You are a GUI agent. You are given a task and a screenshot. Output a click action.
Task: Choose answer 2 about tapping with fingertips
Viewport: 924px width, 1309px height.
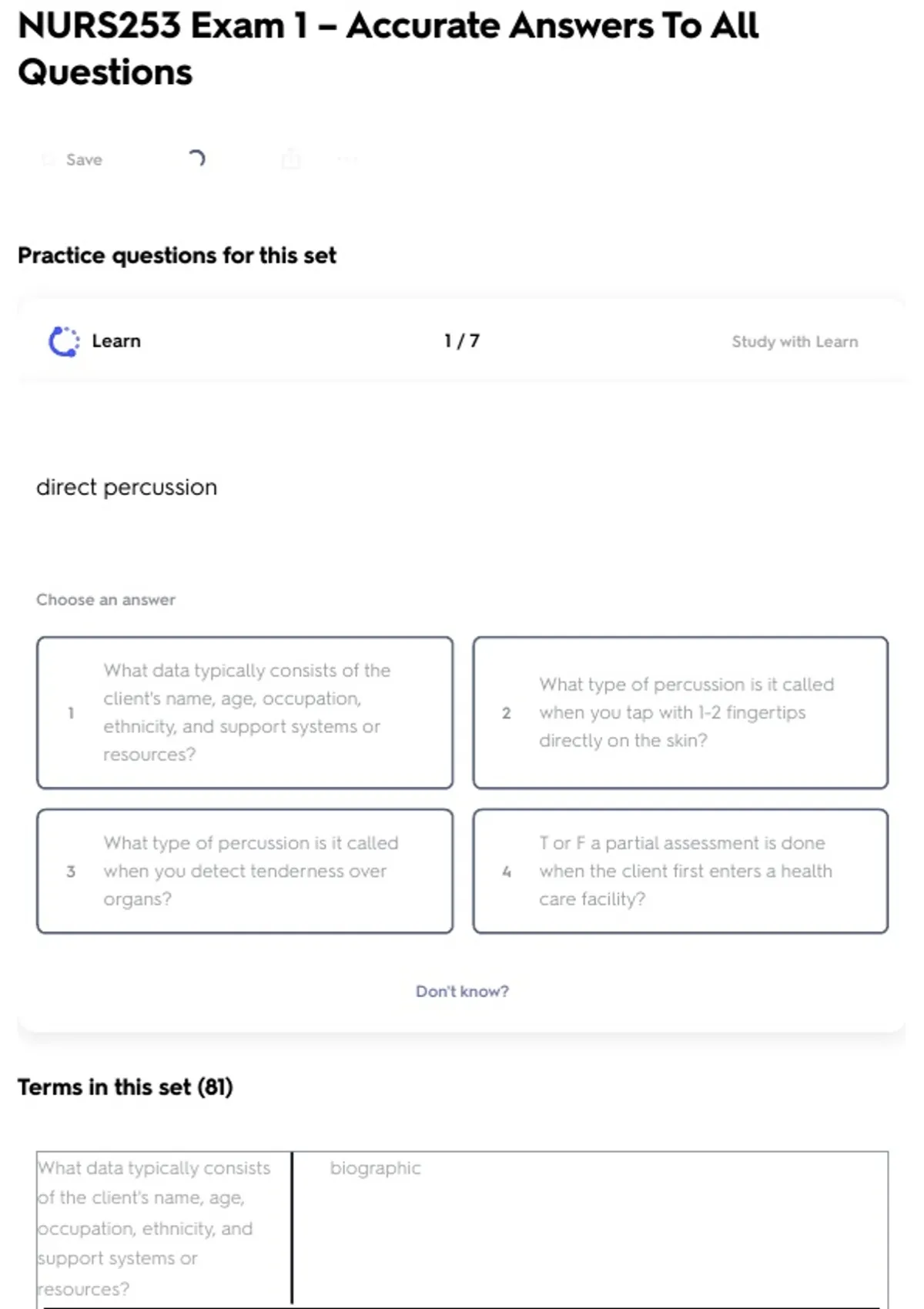pyautogui.click(x=681, y=712)
